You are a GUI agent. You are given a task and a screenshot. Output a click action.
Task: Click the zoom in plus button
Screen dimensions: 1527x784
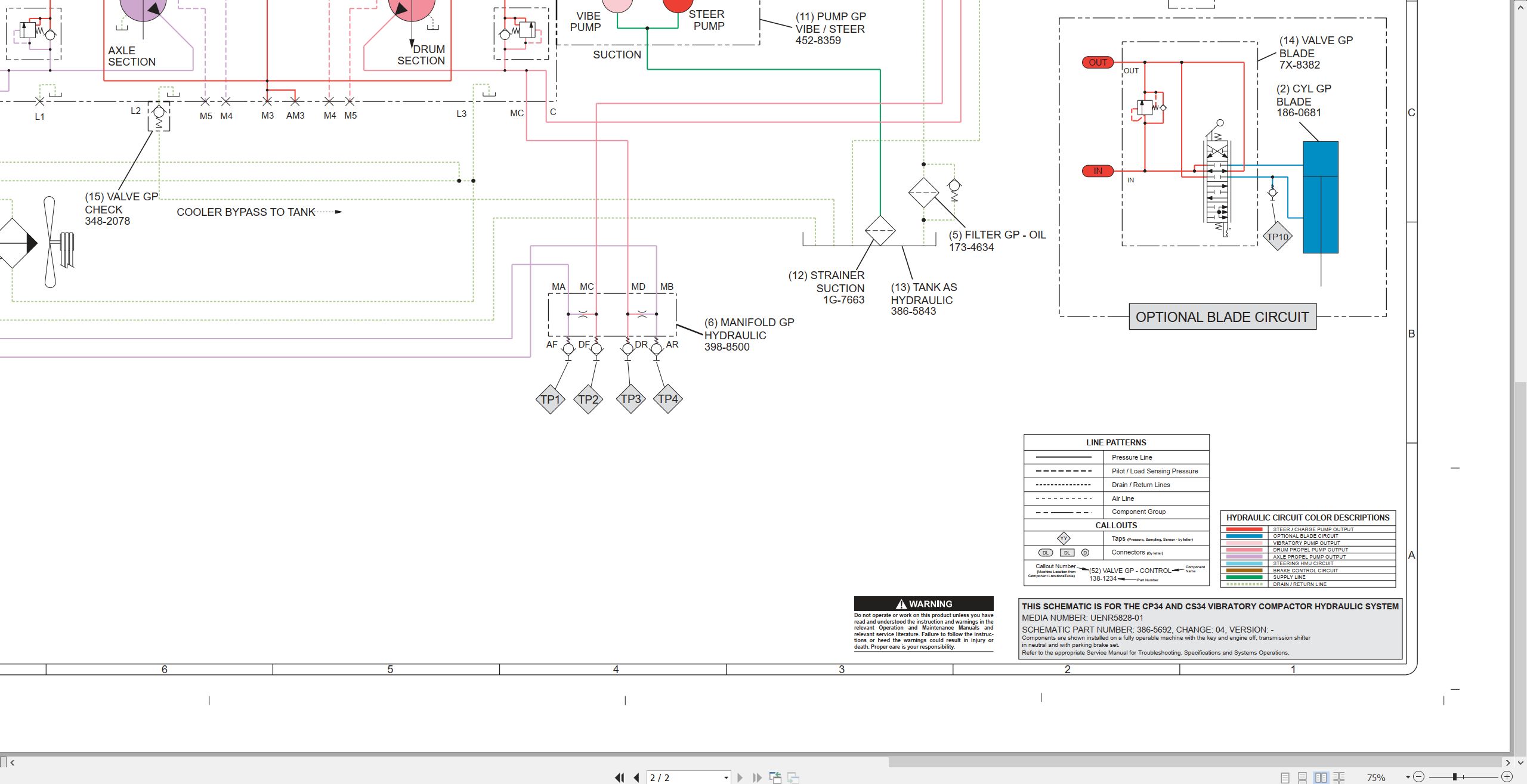1507,777
